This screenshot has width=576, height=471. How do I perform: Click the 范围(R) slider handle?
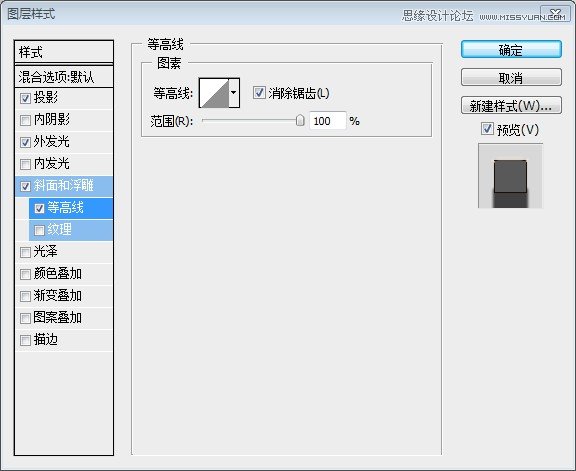tap(300, 120)
